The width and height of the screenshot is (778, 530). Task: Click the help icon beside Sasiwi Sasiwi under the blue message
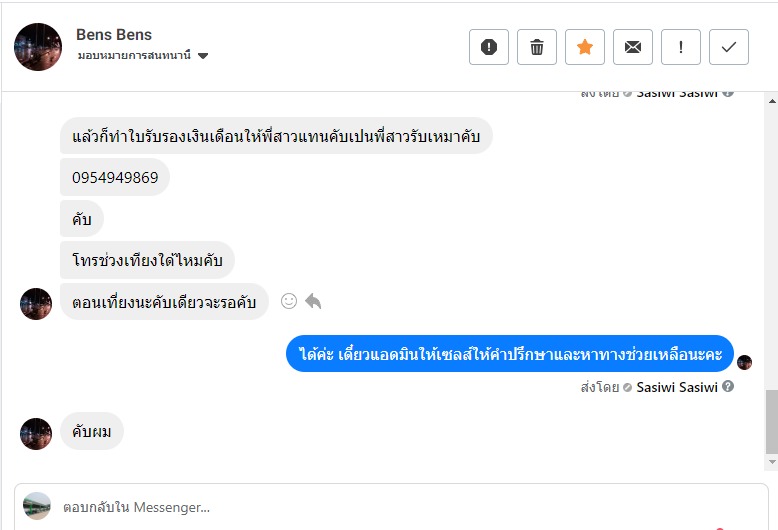[728, 386]
